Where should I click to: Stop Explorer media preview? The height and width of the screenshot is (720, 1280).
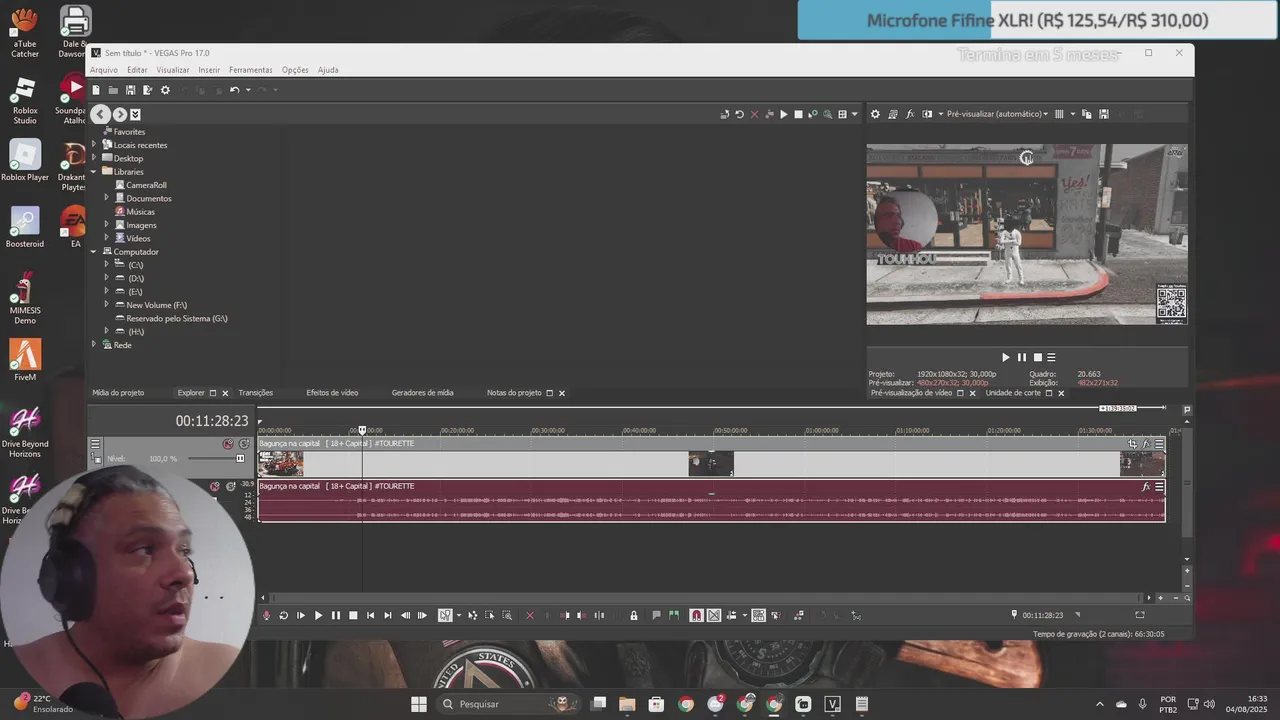coord(798,114)
